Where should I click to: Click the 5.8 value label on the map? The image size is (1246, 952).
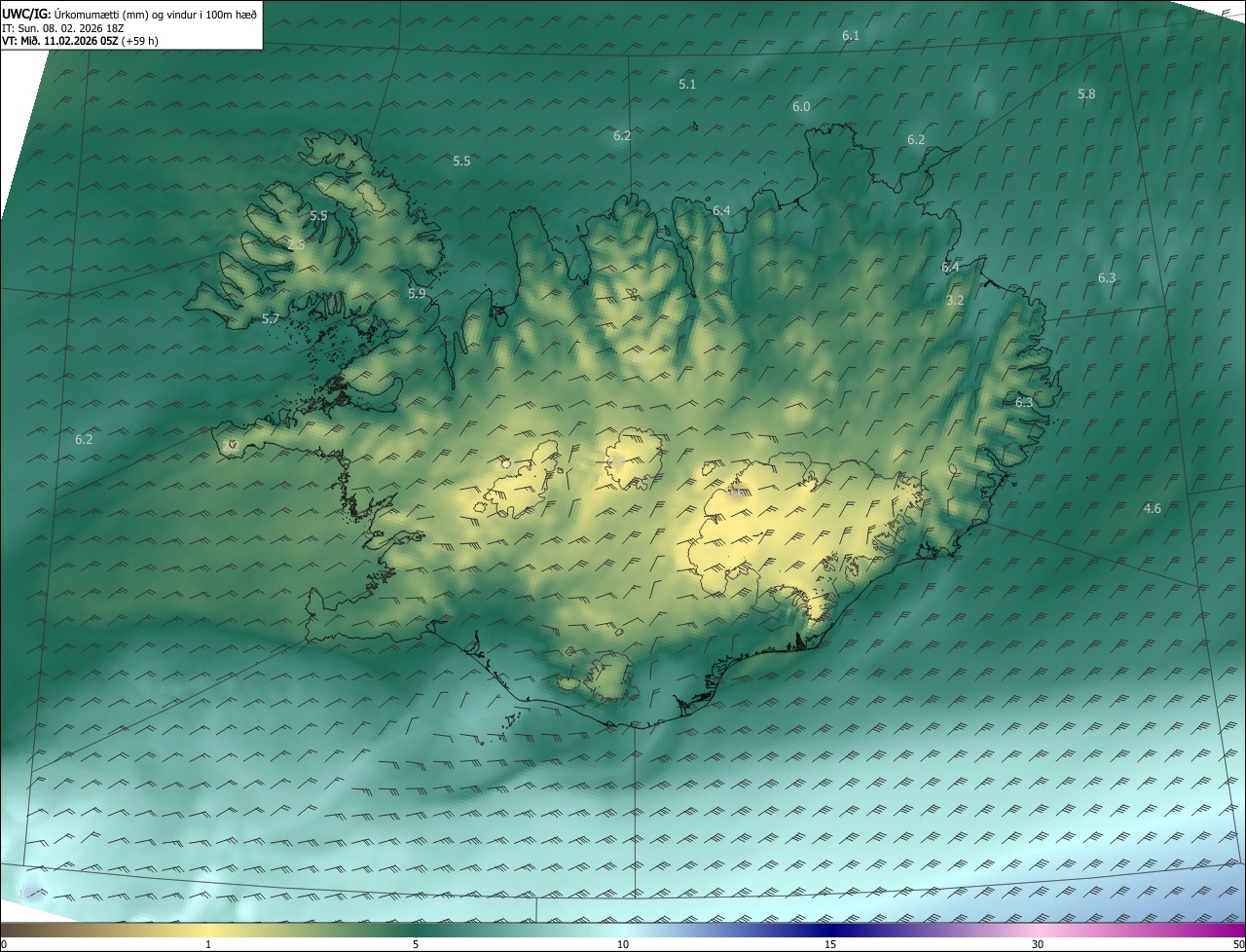[x=1086, y=94]
